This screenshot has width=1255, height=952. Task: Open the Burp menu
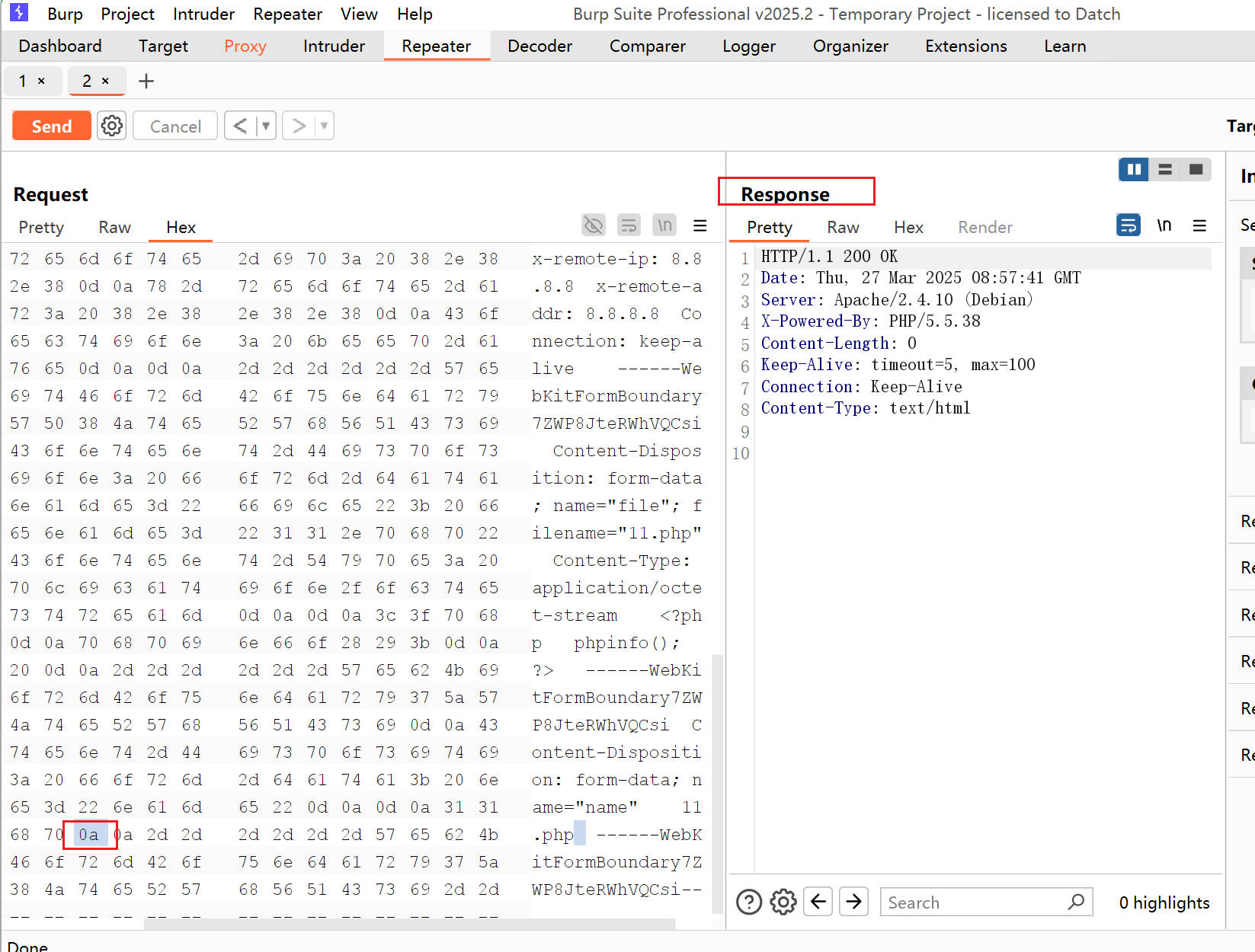point(65,14)
